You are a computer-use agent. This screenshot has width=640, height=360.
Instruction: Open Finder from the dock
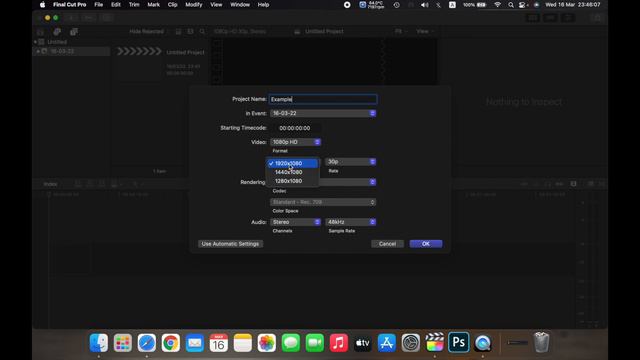[x=99, y=342]
